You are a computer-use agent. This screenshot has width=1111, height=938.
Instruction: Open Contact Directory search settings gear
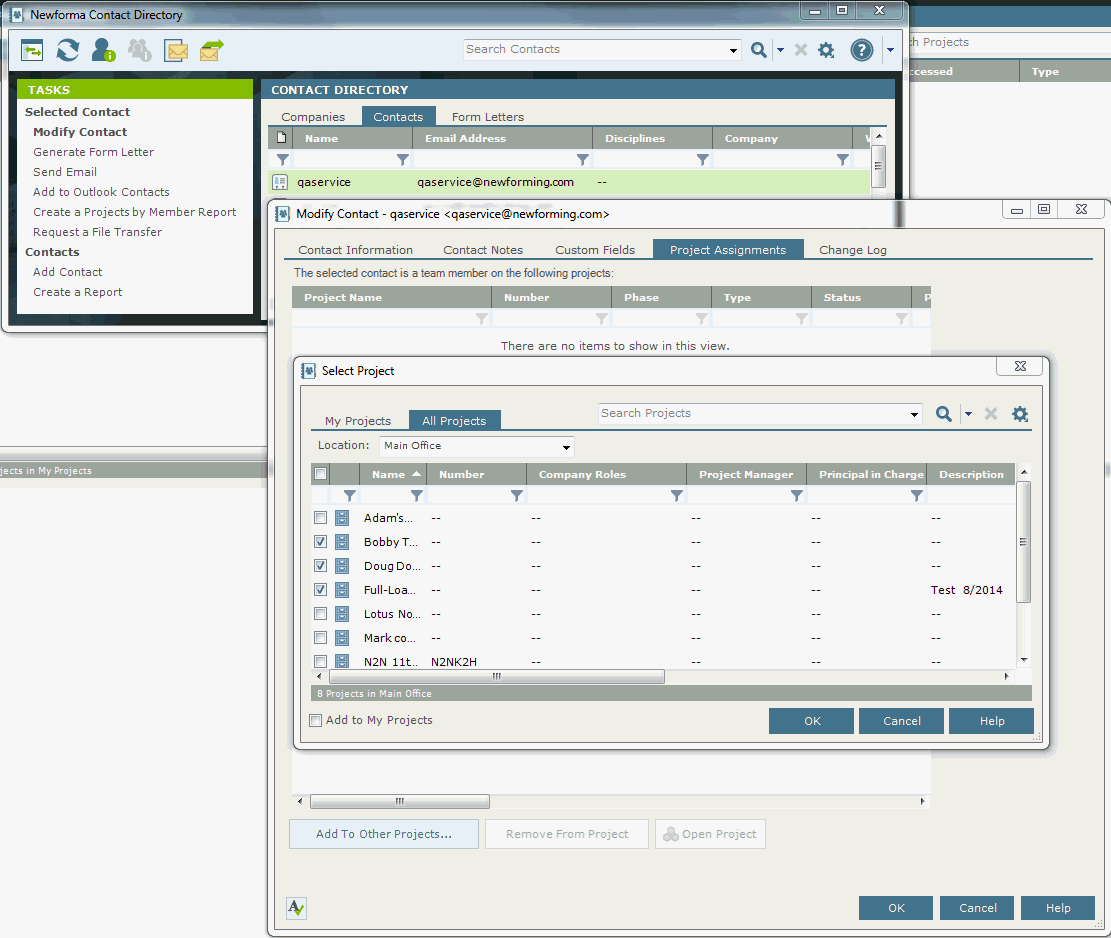coord(826,50)
